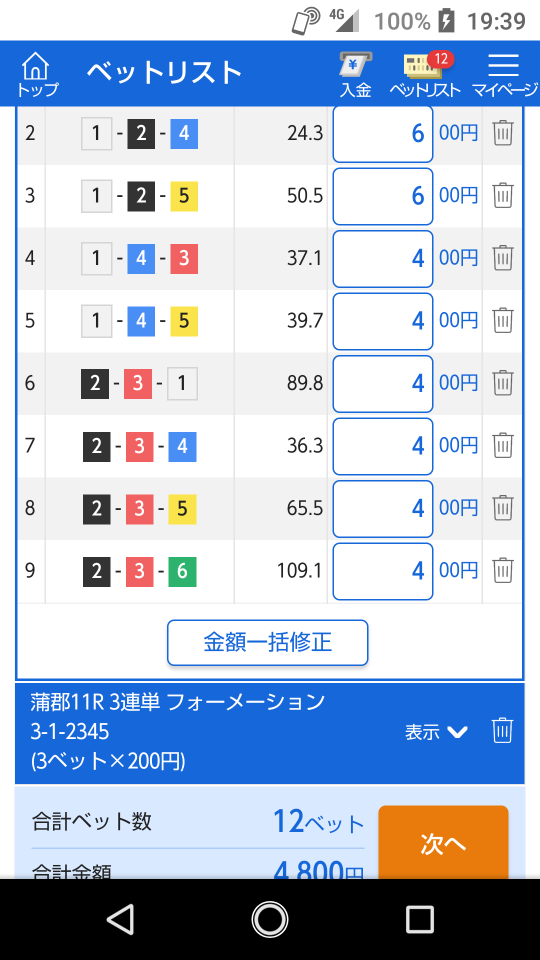The height and width of the screenshot is (960, 540).
Task: Tap the orange 次へ button
Action: tap(443, 842)
